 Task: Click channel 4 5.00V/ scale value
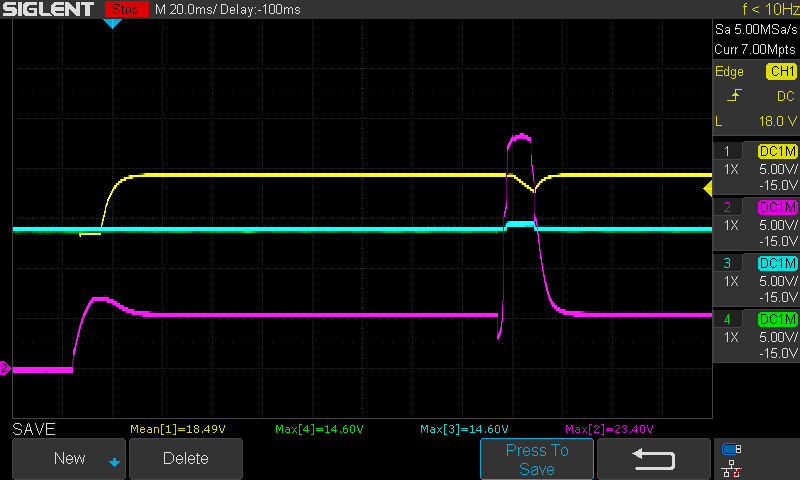coord(778,337)
